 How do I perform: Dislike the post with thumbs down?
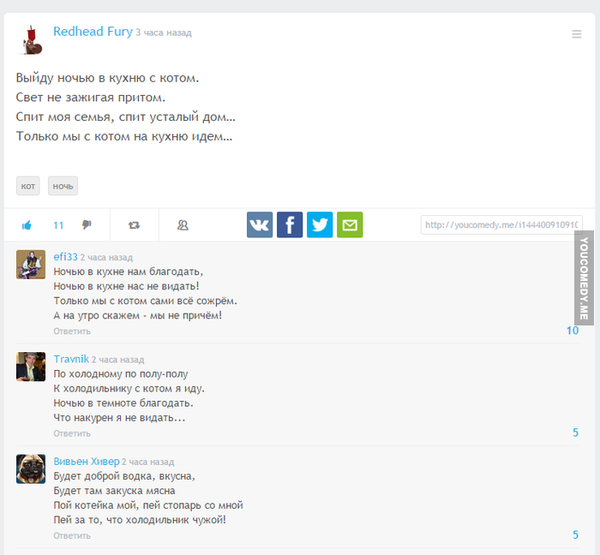coord(87,225)
